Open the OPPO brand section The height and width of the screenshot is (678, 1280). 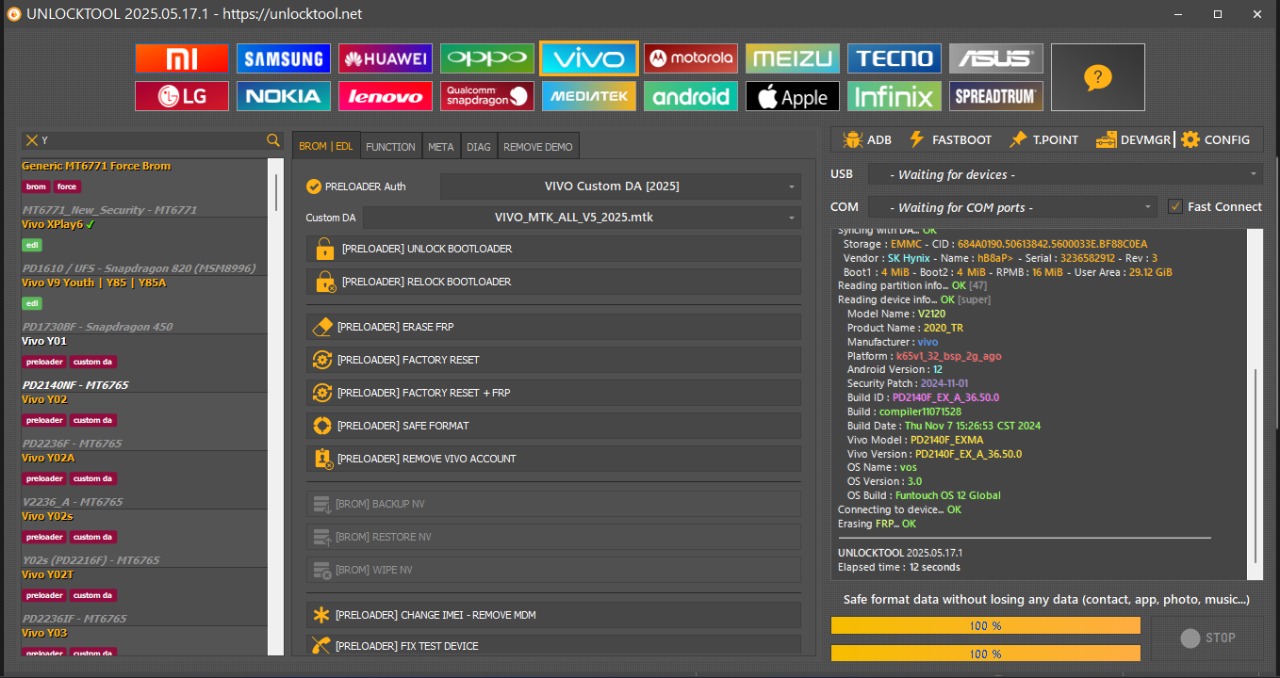pyautogui.click(x=487, y=58)
